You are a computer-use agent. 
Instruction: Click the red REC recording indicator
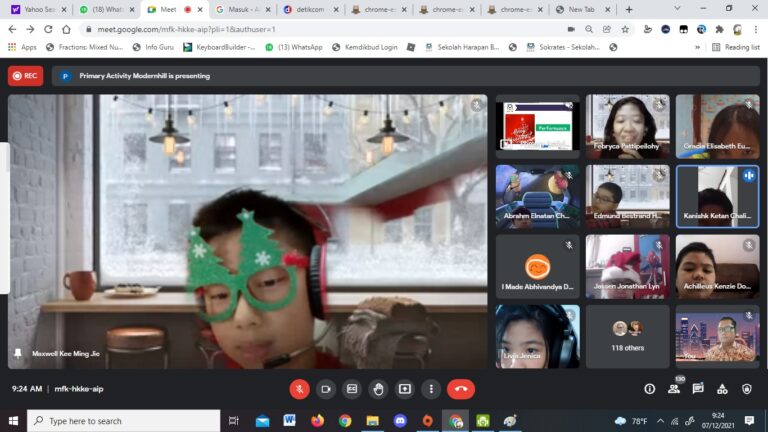25,75
